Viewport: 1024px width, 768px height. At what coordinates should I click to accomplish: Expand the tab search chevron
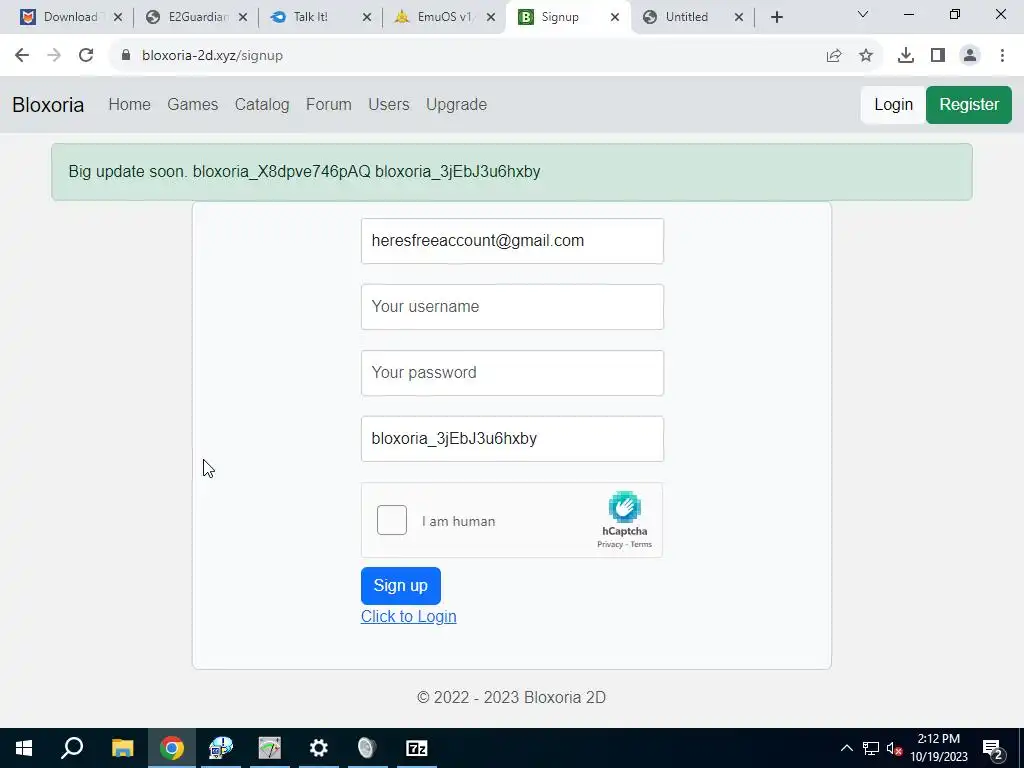coord(863,14)
